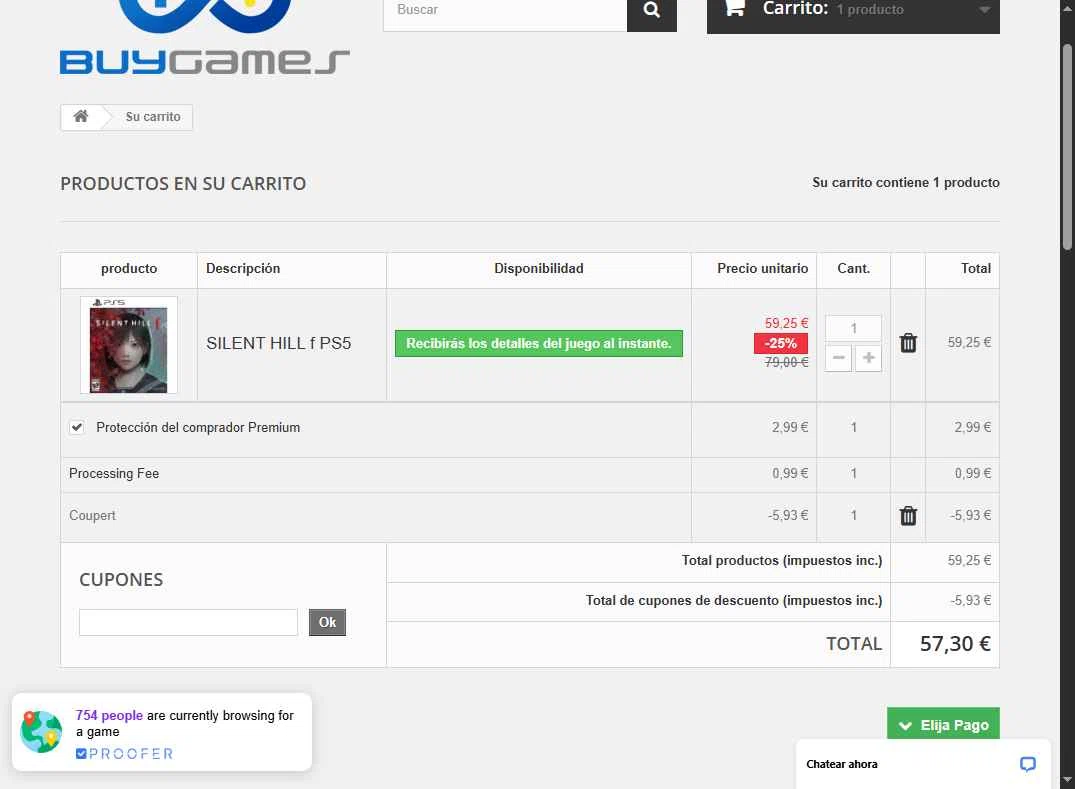Image resolution: width=1075 pixels, height=789 pixels.
Task: Click the Su carrito breadcrumb
Action: coord(153,117)
